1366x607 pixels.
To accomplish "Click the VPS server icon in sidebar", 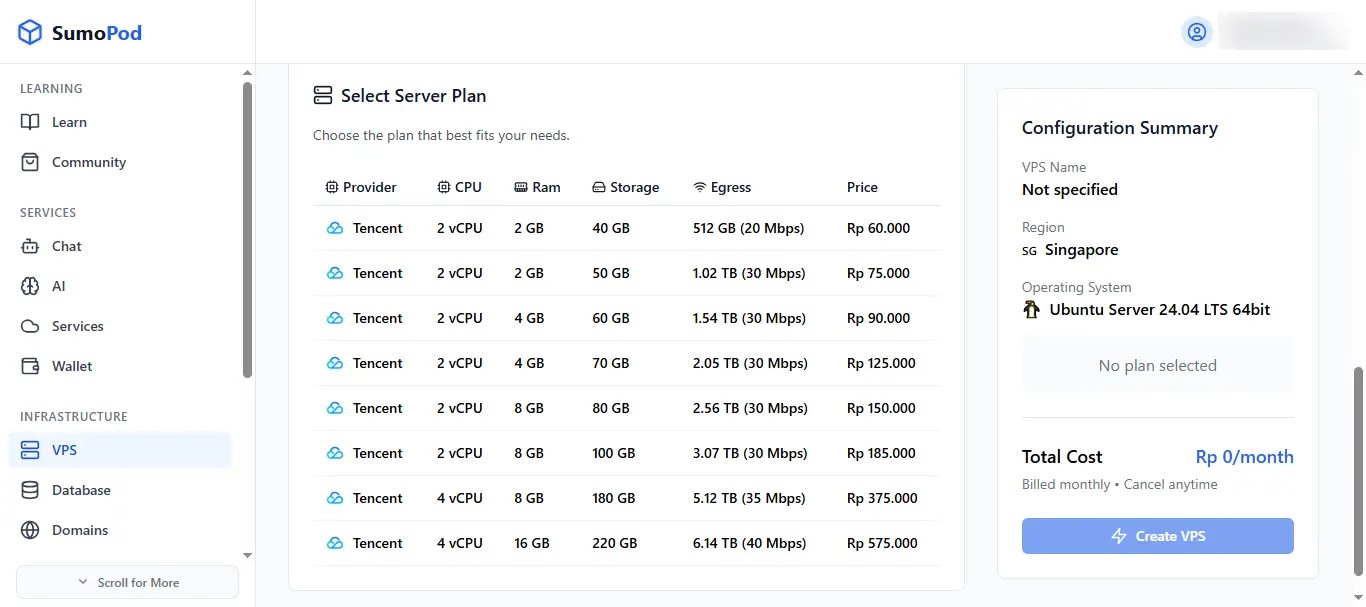I will pos(31,450).
